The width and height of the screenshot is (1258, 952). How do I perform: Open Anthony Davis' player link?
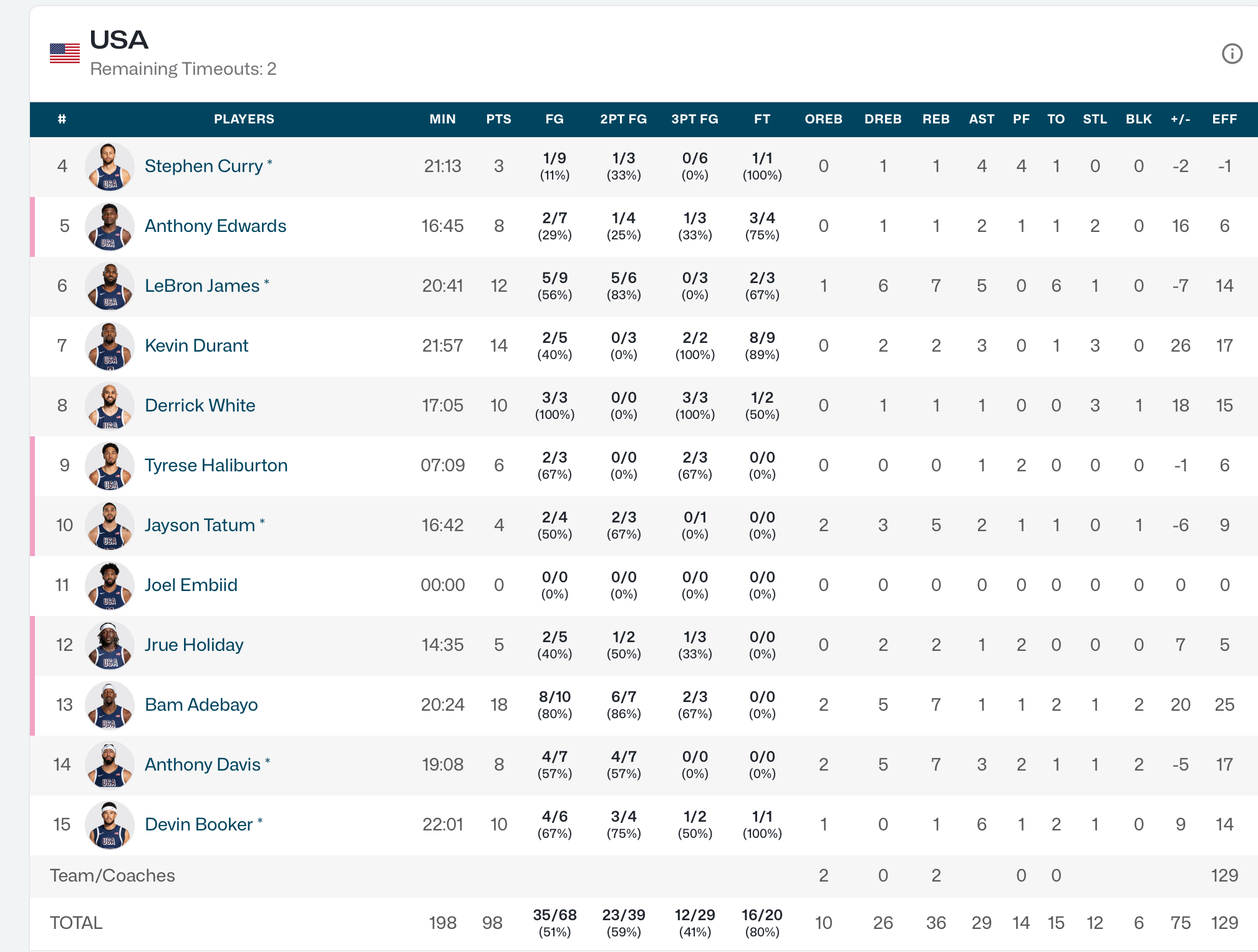point(202,764)
